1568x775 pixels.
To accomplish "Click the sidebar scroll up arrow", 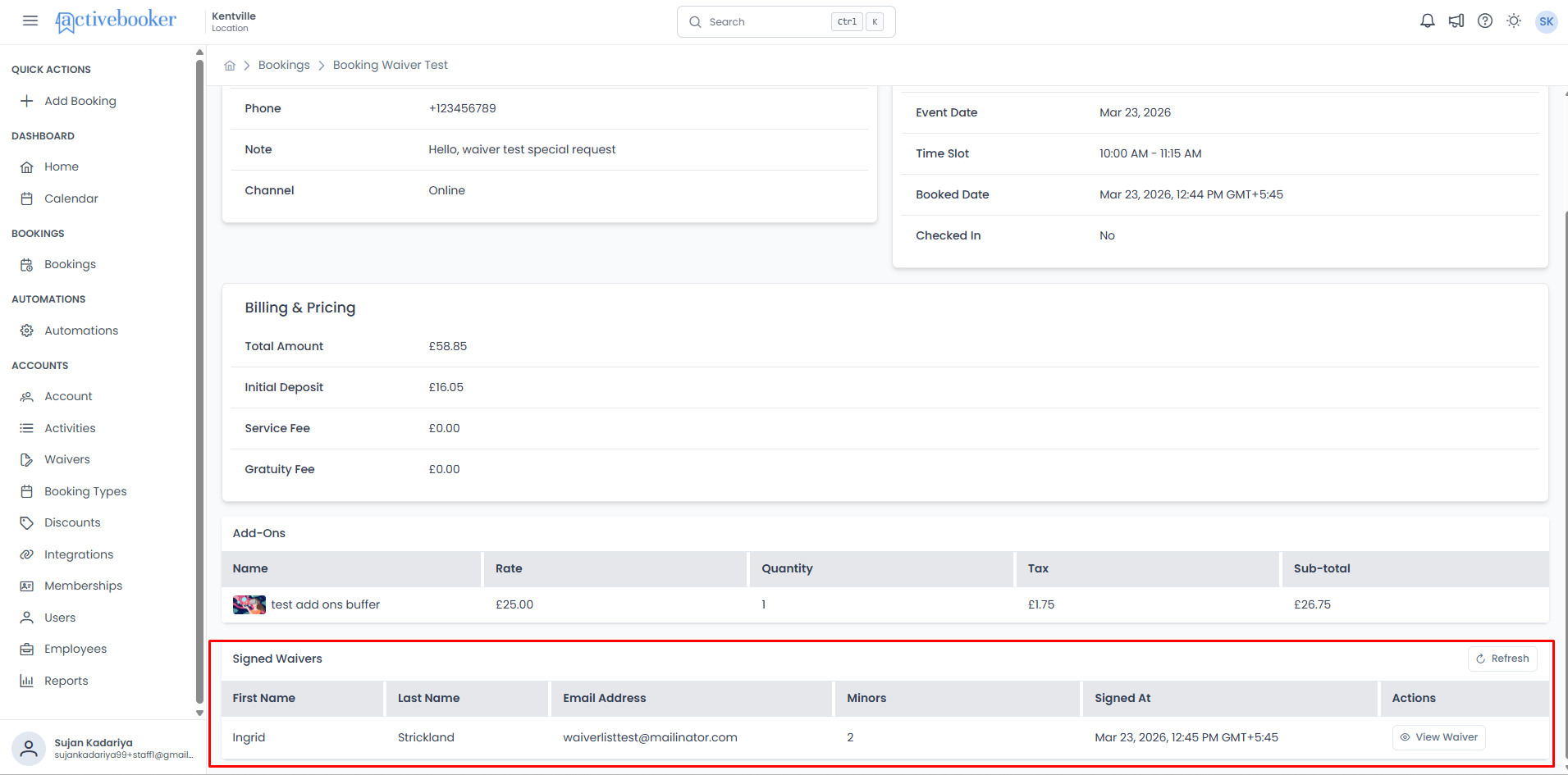I will 199,52.
